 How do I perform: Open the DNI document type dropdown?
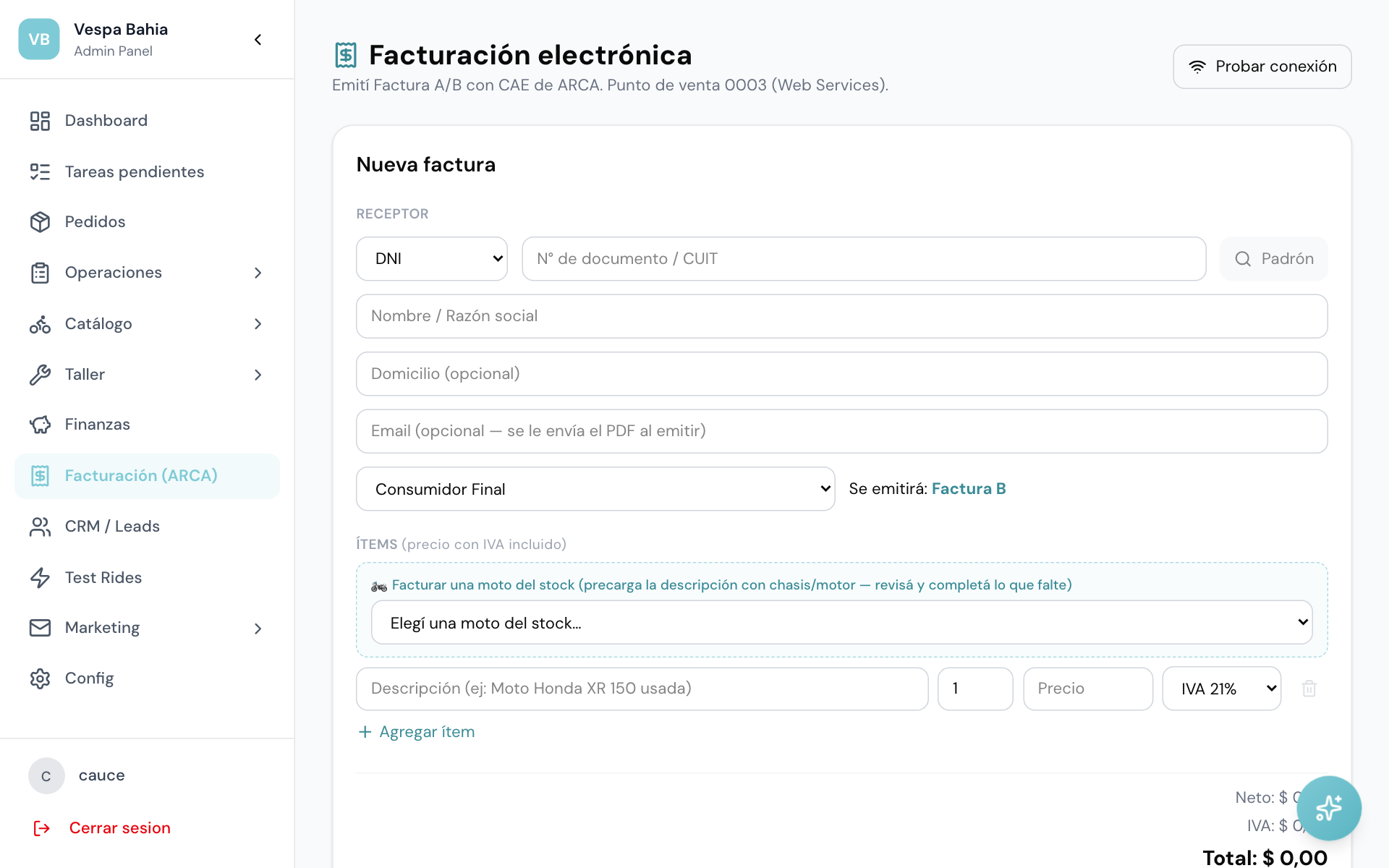pos(432,259)
